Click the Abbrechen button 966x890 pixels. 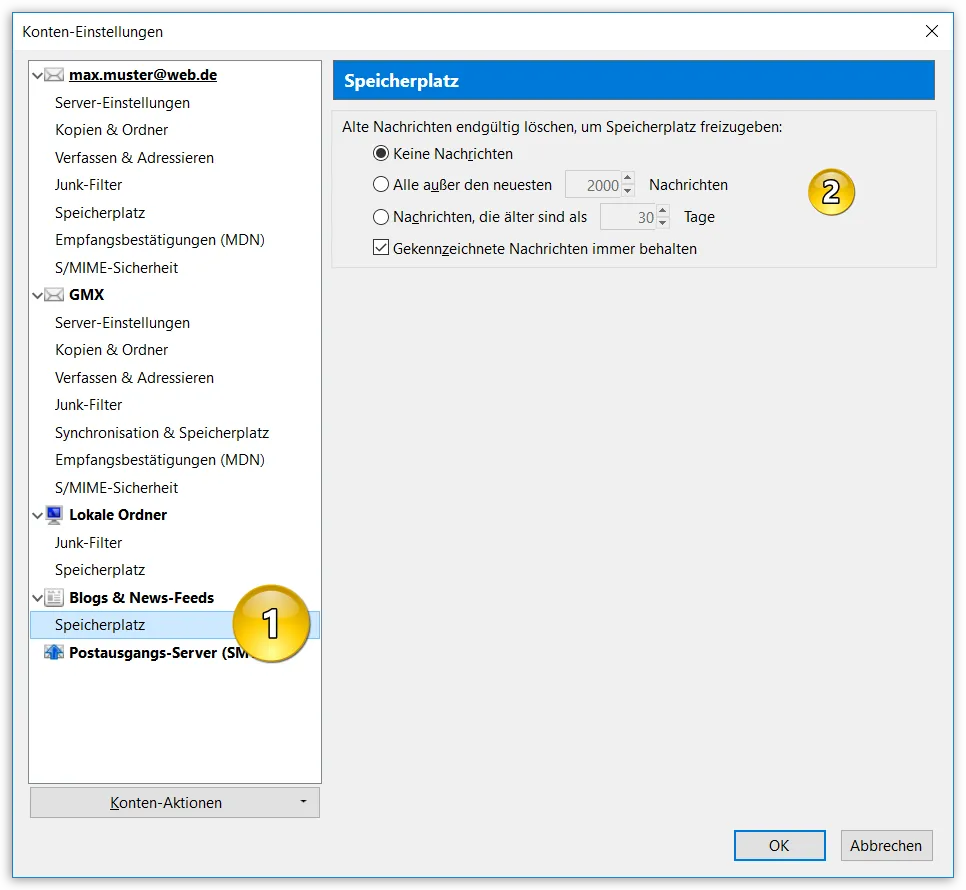pyautogui.click(x=886, y=846)
